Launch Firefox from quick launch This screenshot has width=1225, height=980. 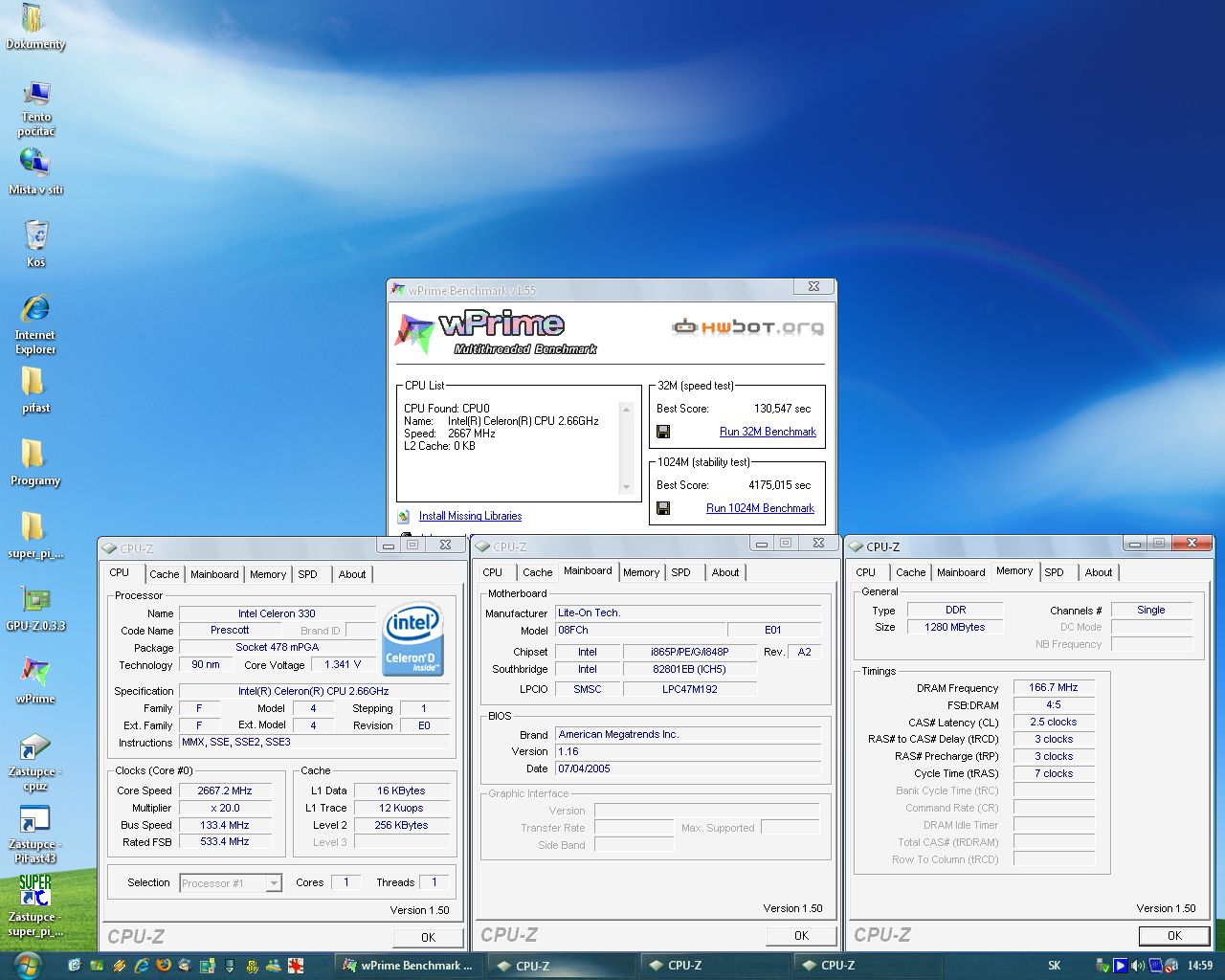pyautogui.click(x=163, y=966)
